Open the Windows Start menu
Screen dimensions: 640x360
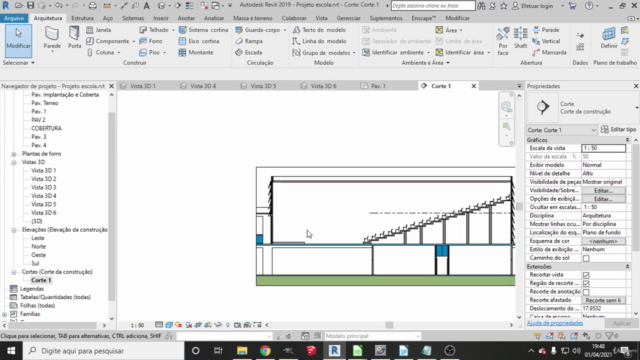coord(11,351)
